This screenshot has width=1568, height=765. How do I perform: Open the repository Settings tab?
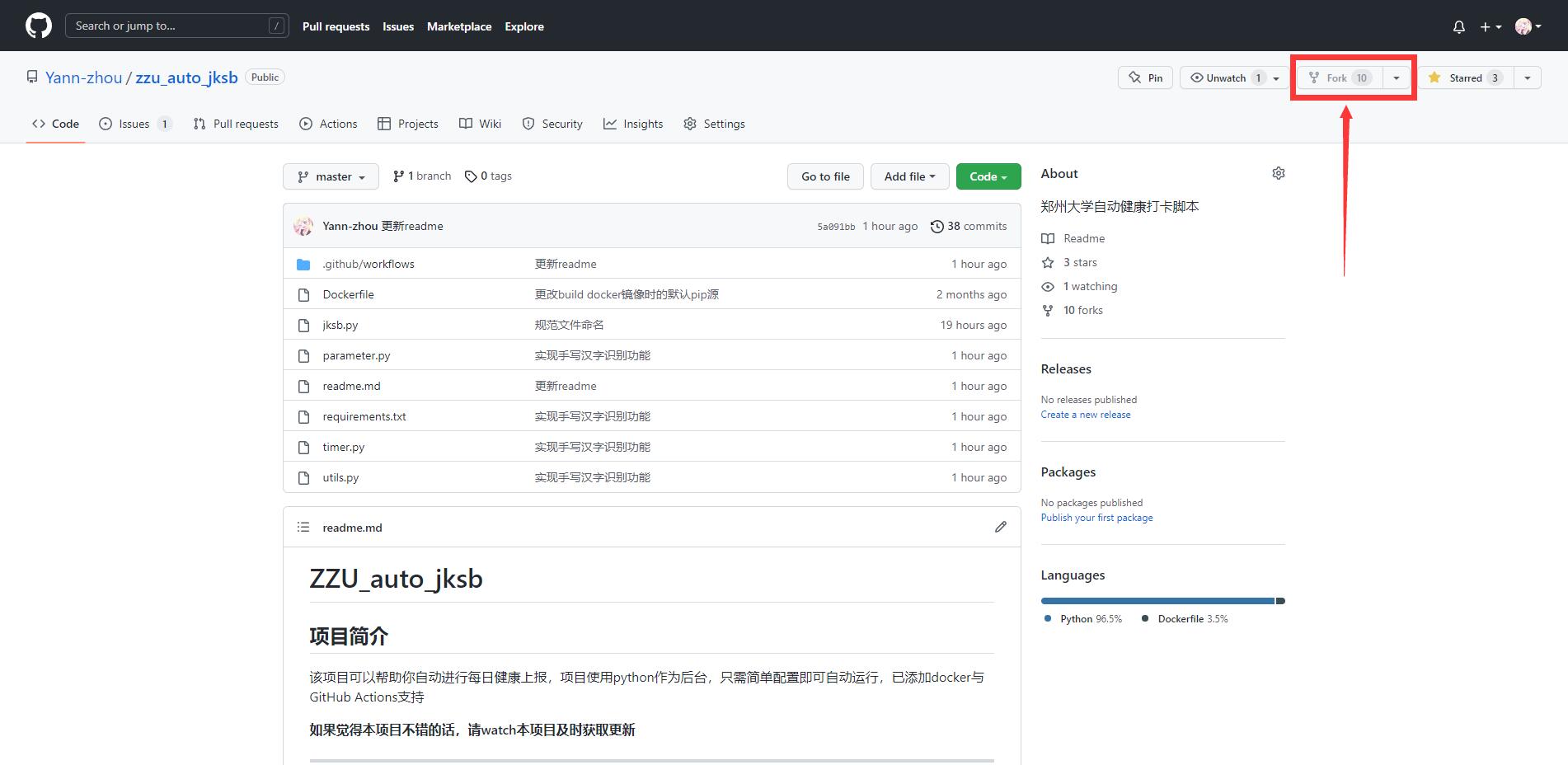[x=714, y=124]
